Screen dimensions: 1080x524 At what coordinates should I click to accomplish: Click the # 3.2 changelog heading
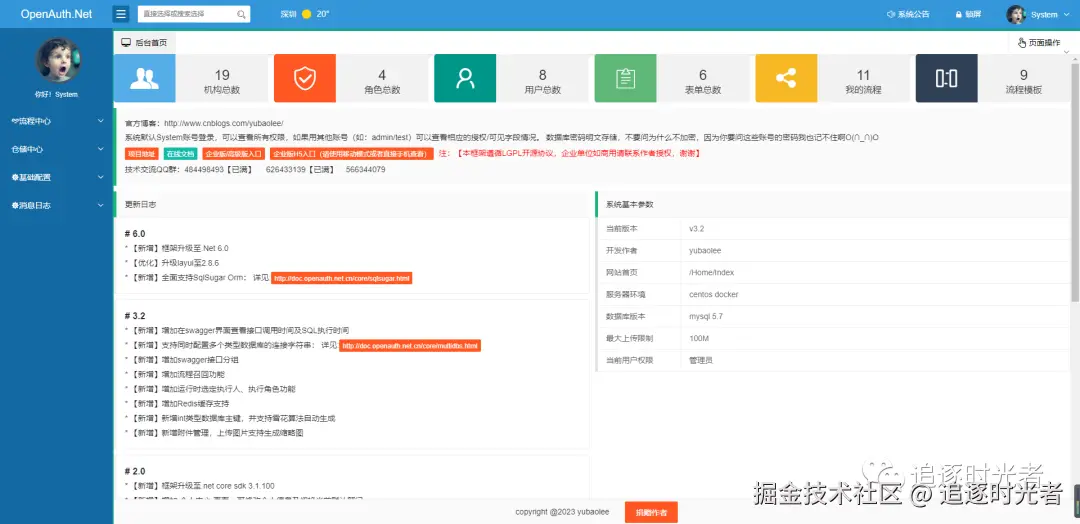pyautogui.click(x=135, y=315)
